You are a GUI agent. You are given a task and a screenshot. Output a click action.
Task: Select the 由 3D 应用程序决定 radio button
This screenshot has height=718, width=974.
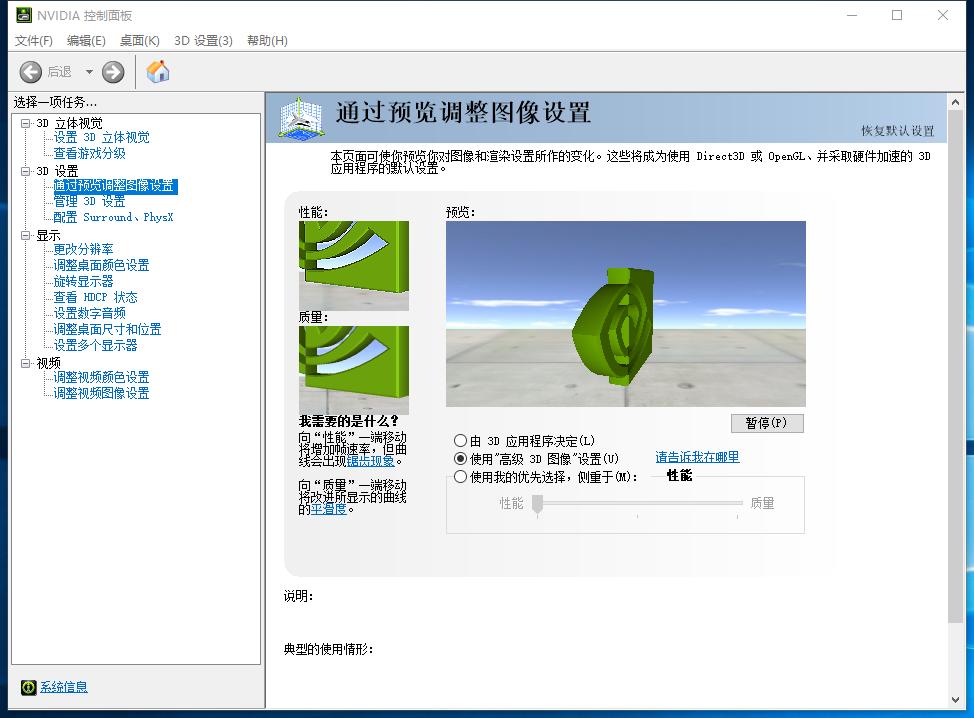tap(460, 440)
